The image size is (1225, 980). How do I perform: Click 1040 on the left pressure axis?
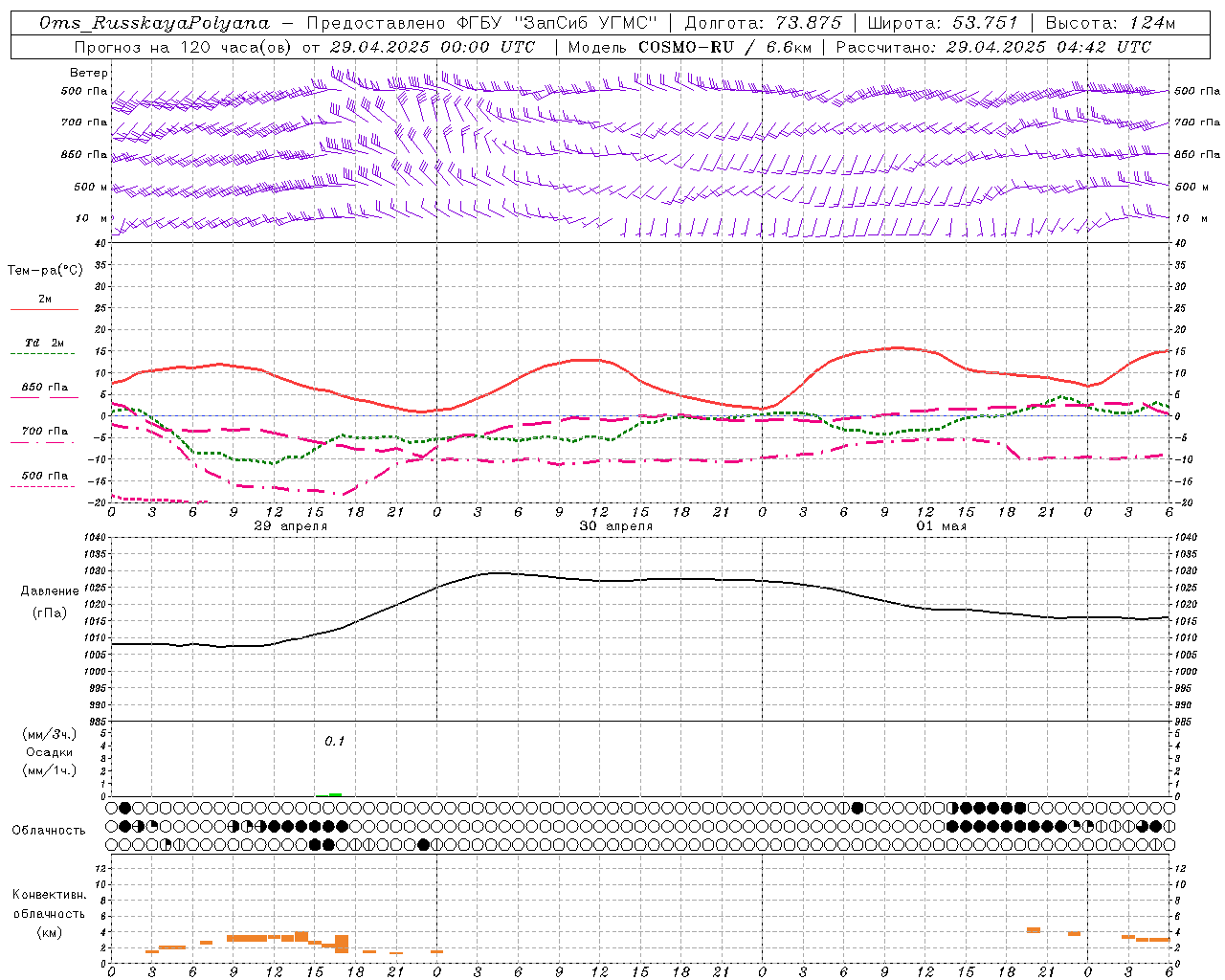(x=94, y=538)
